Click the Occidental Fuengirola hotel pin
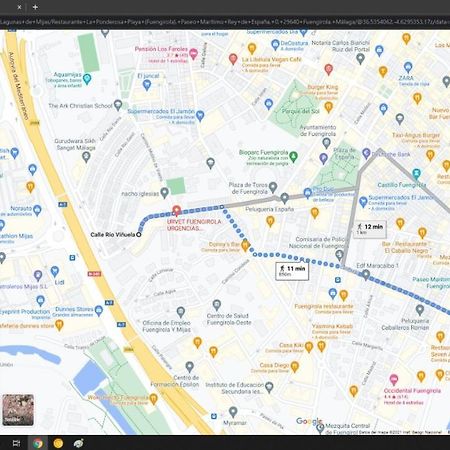Image resolution: width=450 pixels, height=450 pixels. tap(394, 379)
